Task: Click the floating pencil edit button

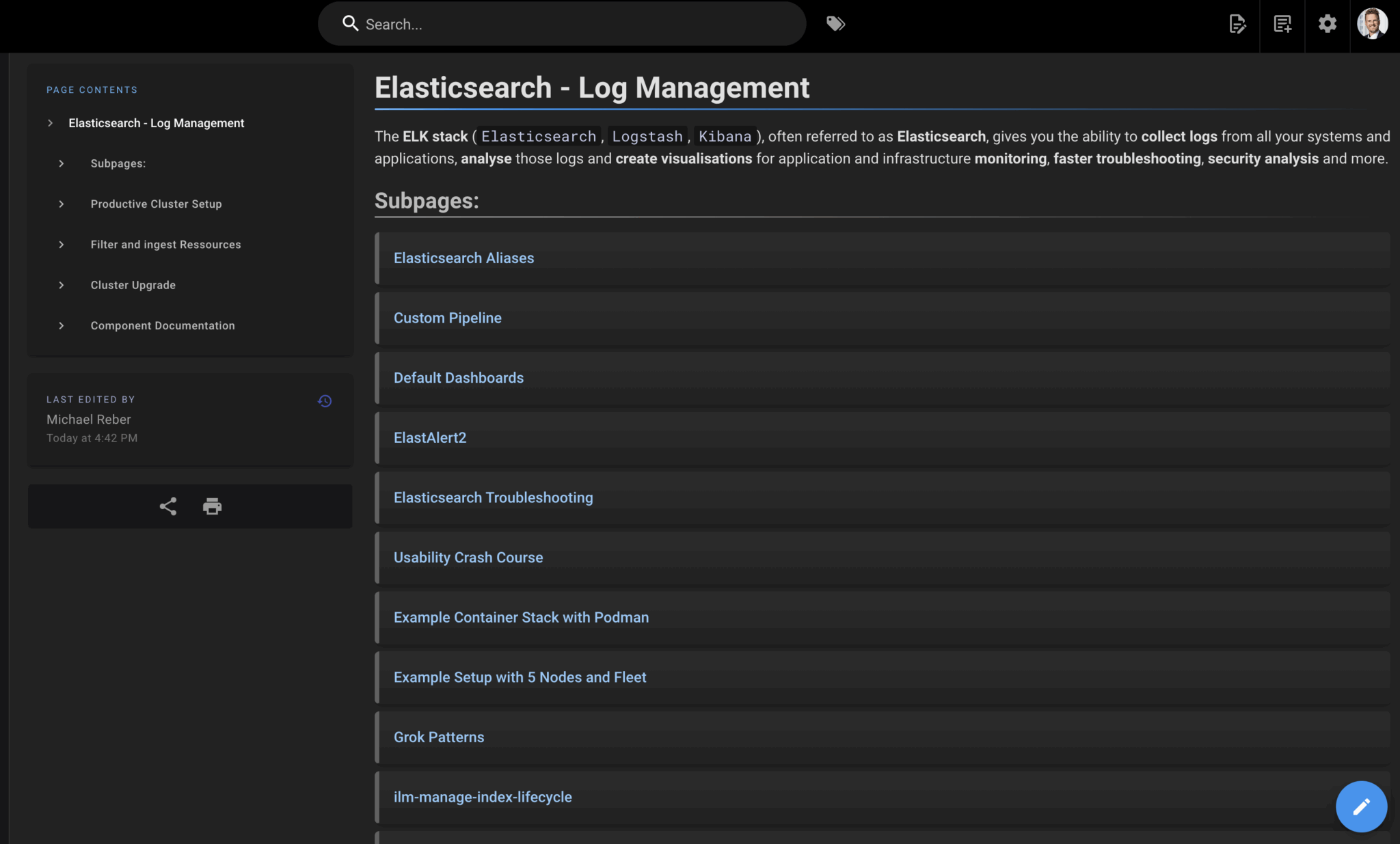Action: click(1361, 806)
